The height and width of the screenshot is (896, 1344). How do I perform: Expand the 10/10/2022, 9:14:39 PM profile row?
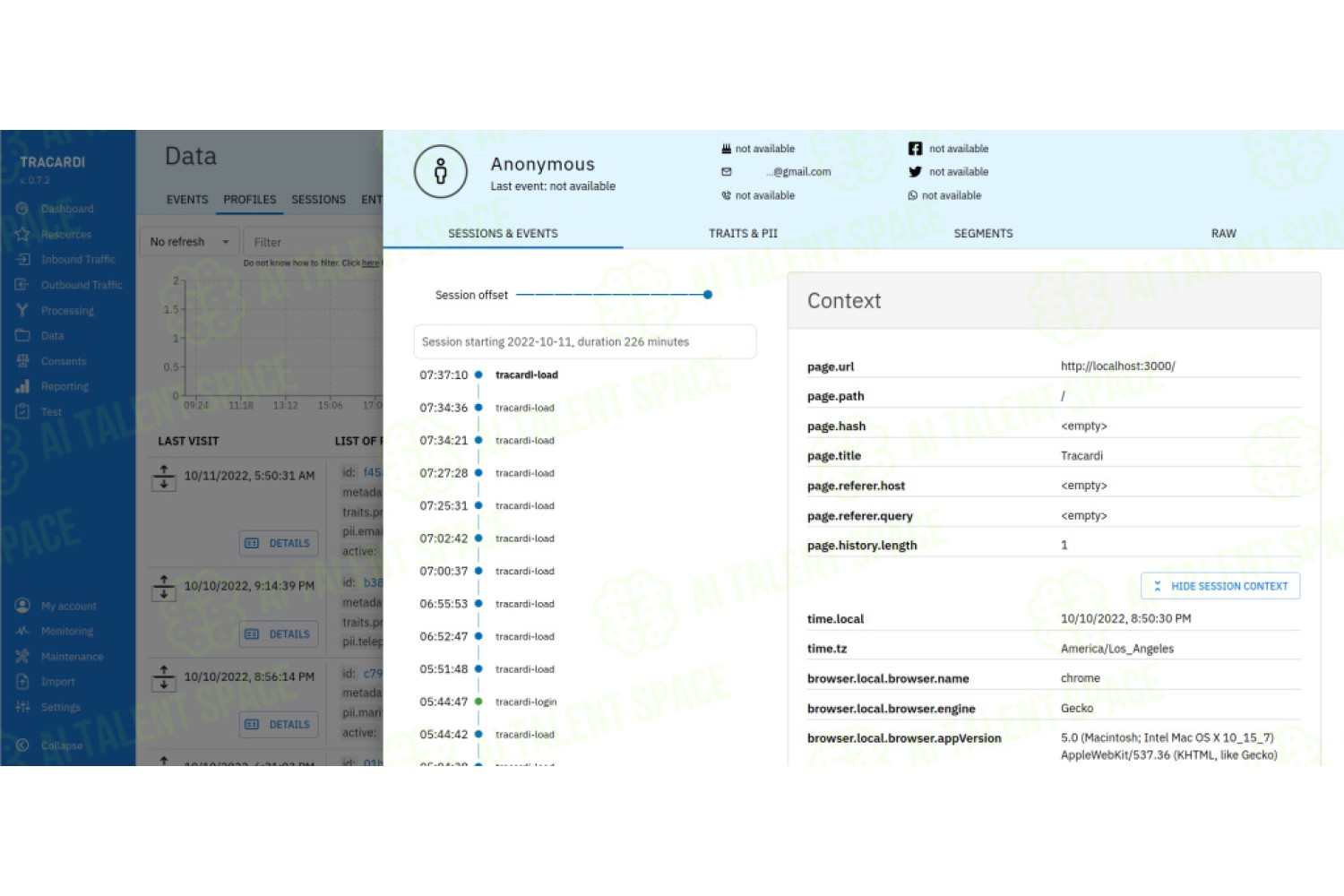click(164, 587)
